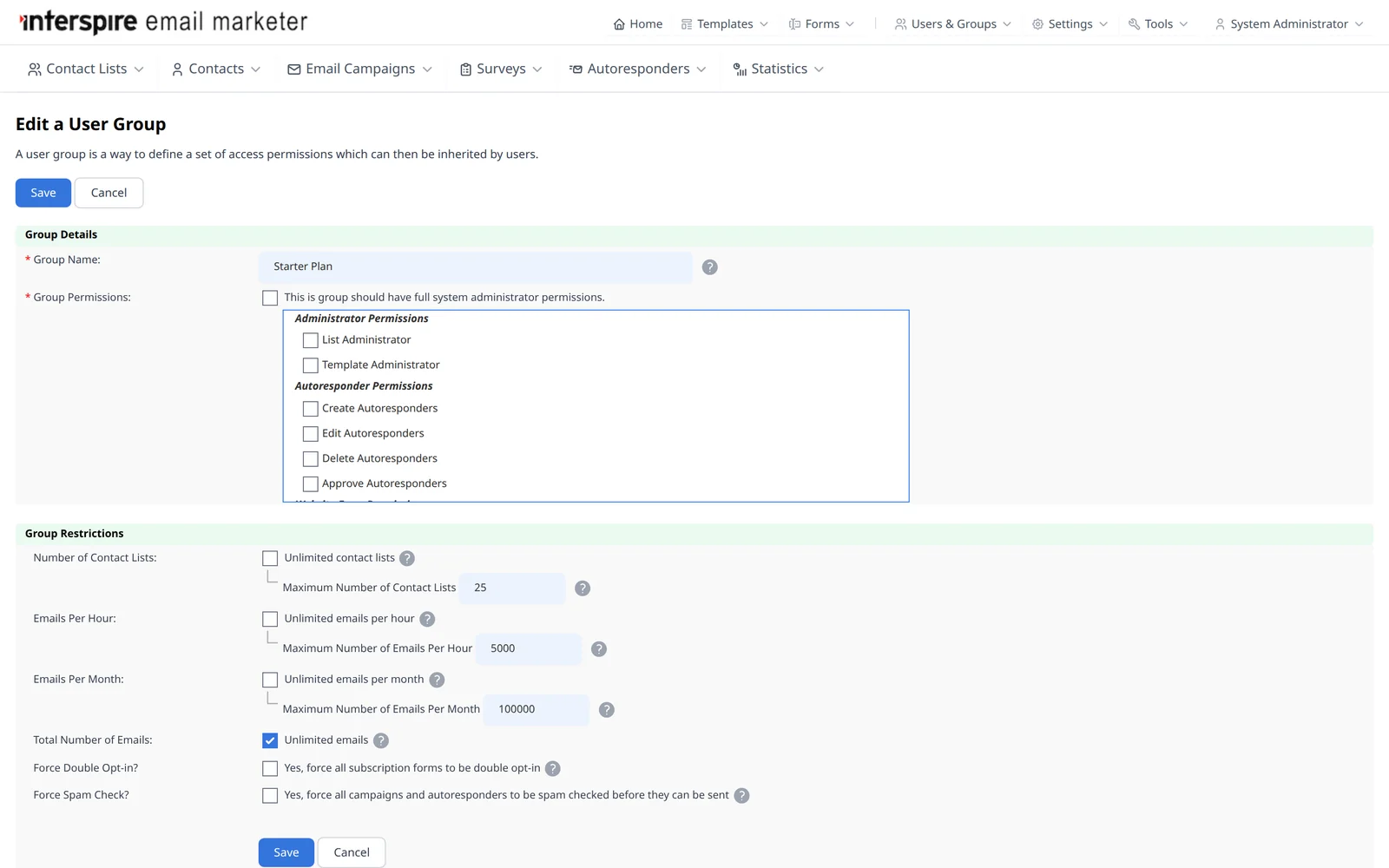
Task: Open help tooltip for Group Name
Action: (x=710, y=267)
